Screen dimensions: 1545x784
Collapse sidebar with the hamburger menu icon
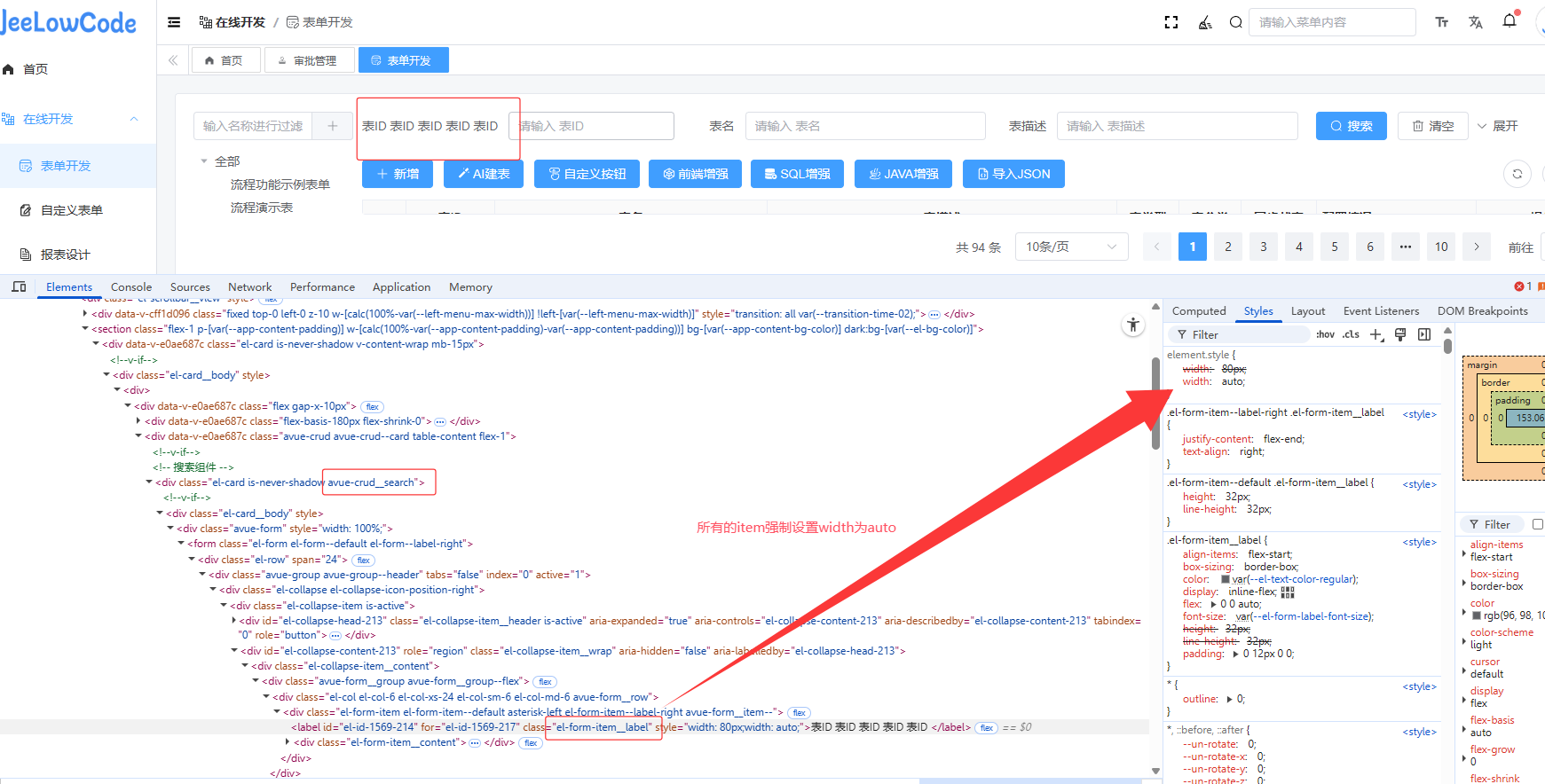tap(174, 22)
